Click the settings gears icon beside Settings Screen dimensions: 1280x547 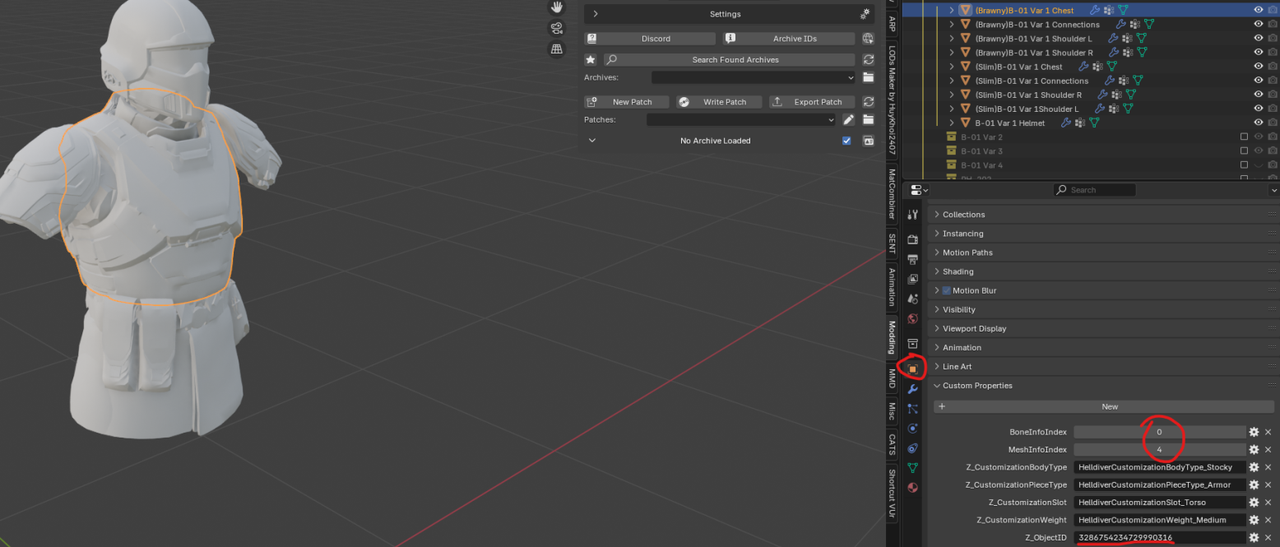click(865, 14)
